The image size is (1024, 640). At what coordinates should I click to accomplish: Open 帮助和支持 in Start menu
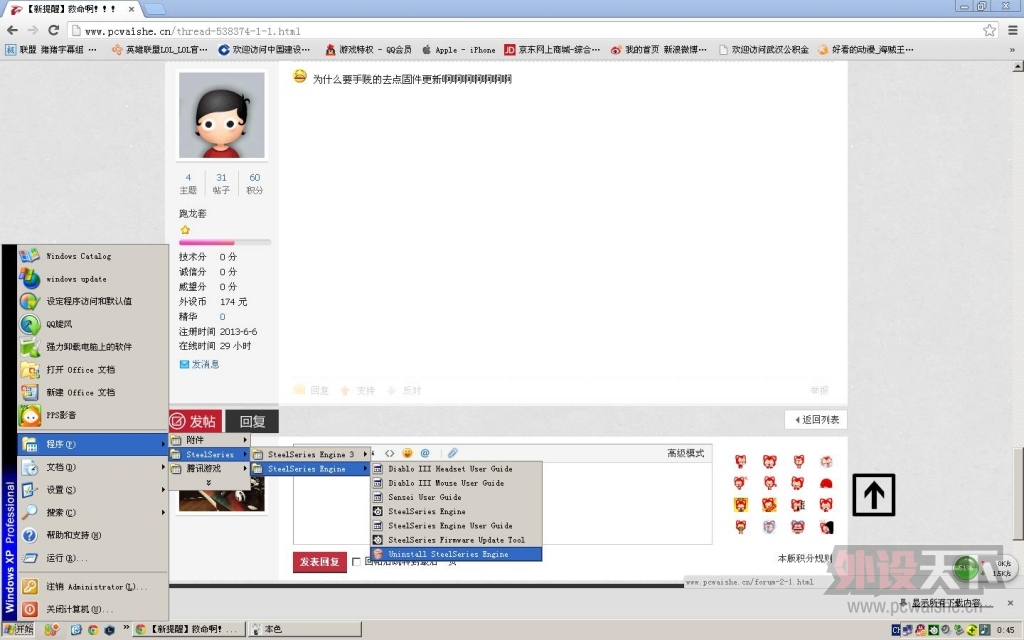coord(93,536)
